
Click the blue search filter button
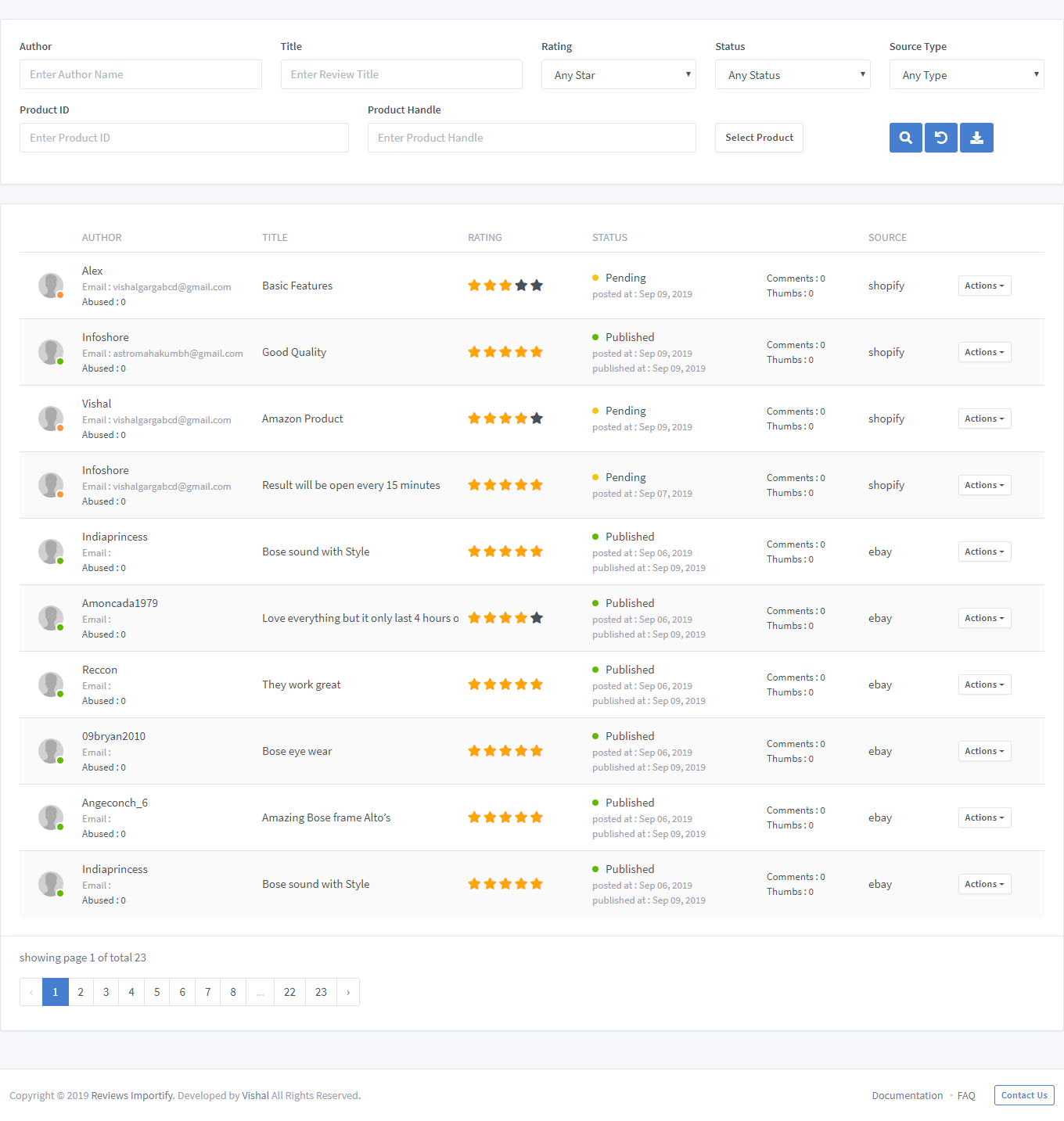906,138
